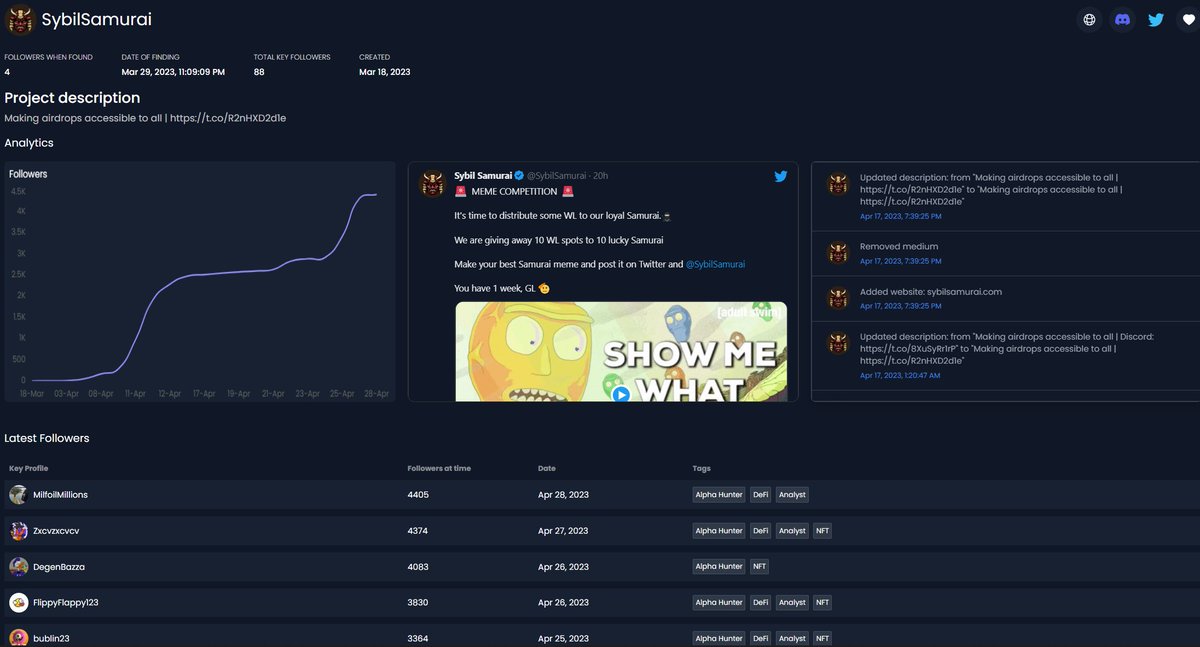Click the DeFi tag on bublin23 row
Image resolution: width=1200 pixels, height=647 pixels.
pos(761,638)
